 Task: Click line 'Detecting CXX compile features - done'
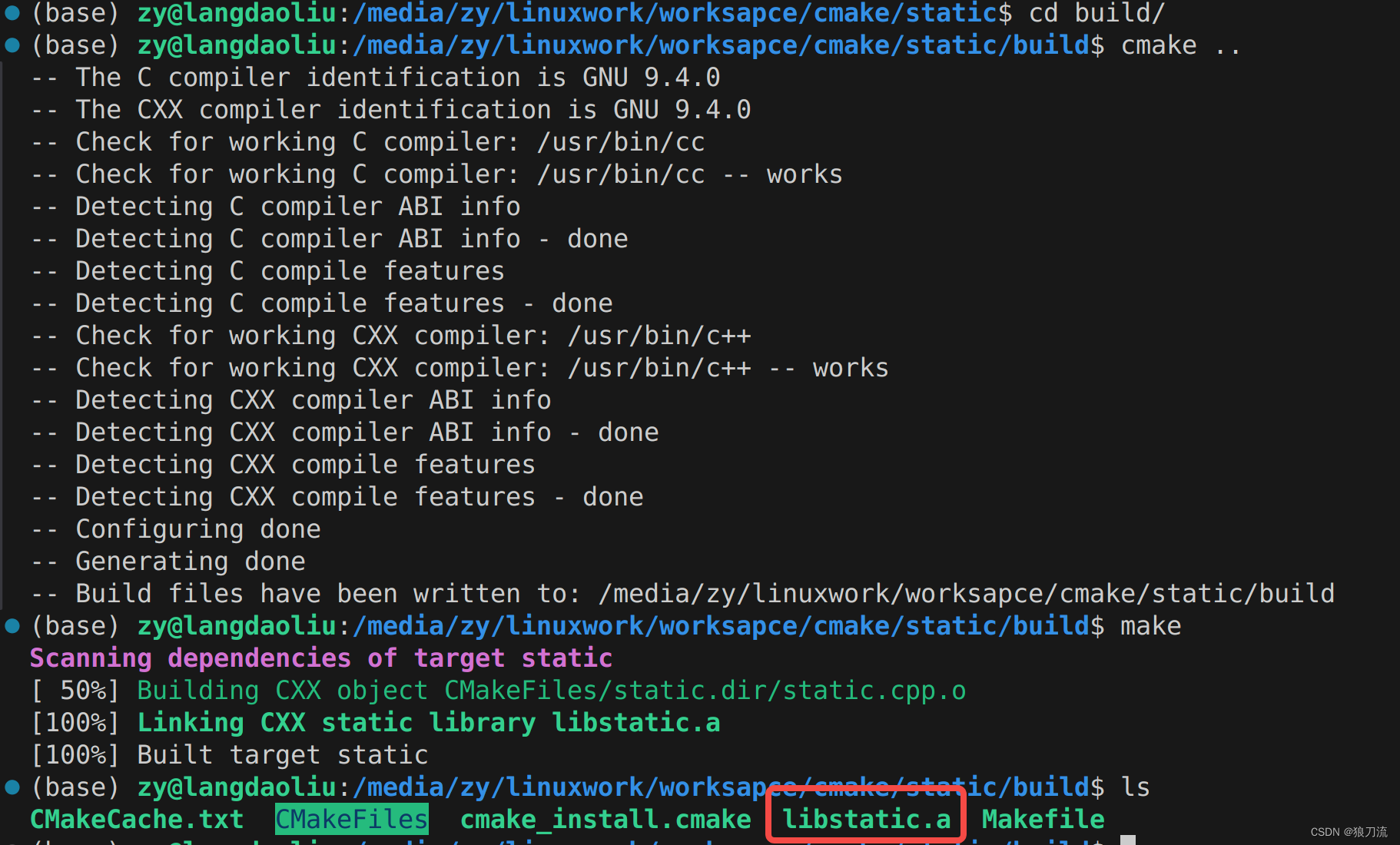coord(337,497)
